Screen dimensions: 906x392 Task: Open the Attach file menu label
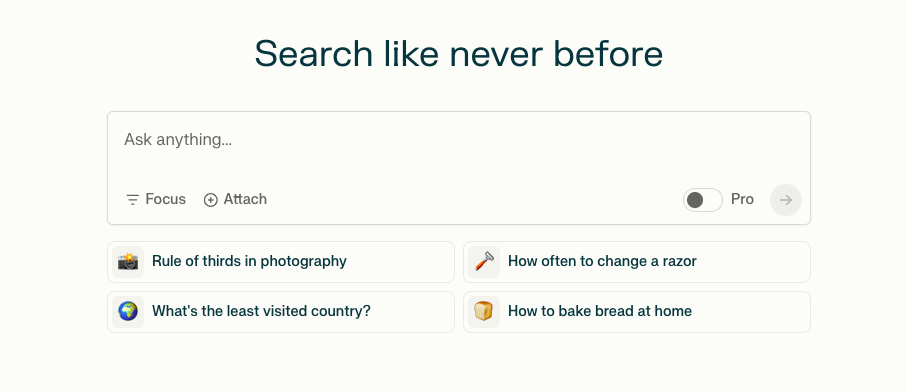pyautogui.click(x=245, y=199)
